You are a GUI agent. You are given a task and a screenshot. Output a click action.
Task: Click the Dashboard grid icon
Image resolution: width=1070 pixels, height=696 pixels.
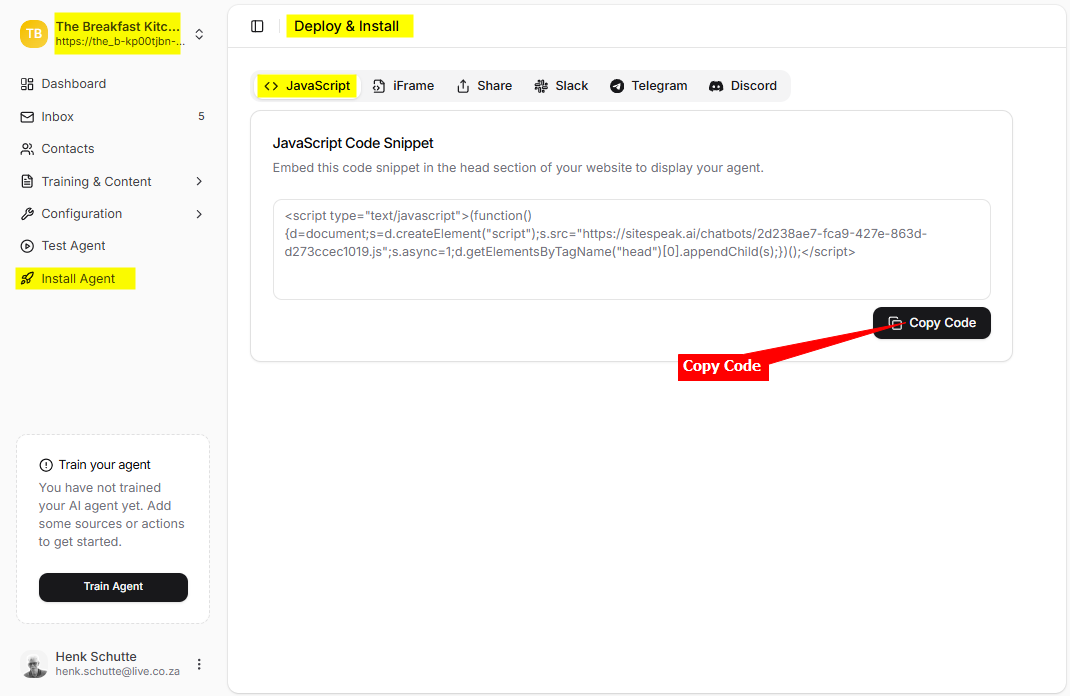tap(27, 84)
